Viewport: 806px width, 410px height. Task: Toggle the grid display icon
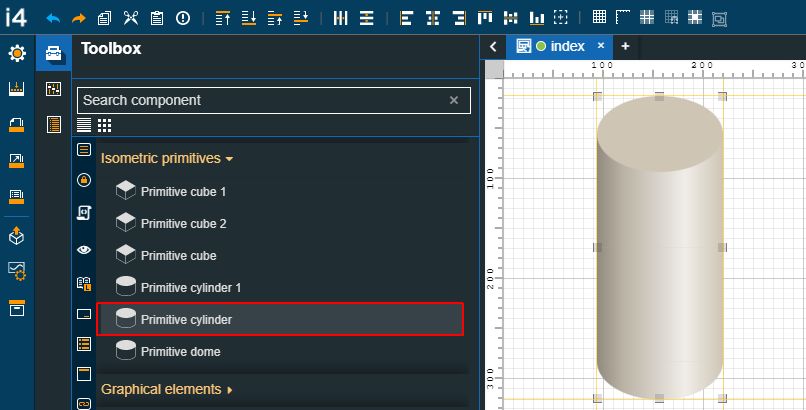(x=599, y=17)
